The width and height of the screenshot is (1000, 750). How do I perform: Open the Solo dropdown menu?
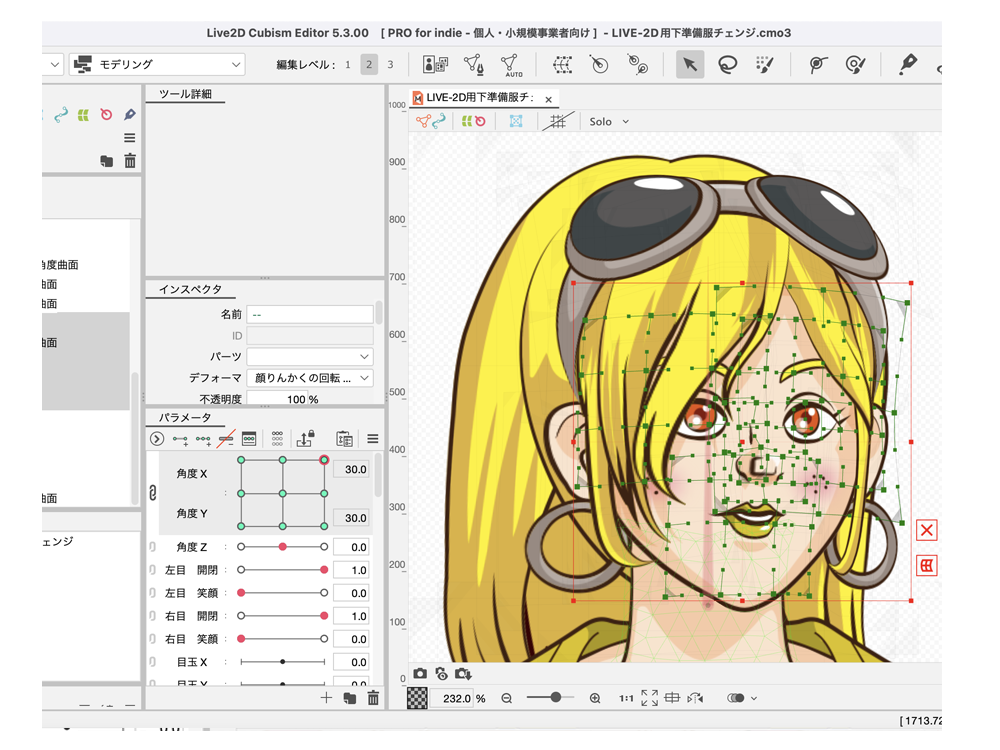pos(609,121)
